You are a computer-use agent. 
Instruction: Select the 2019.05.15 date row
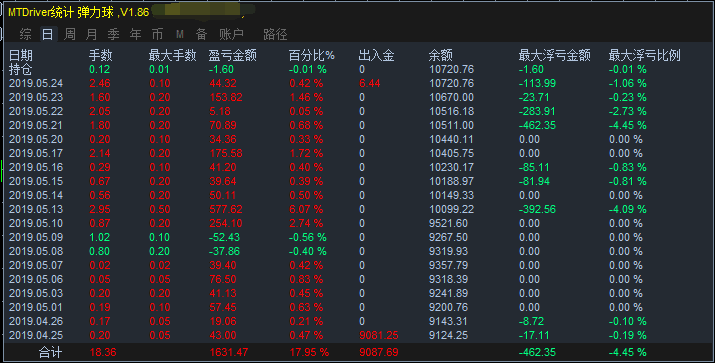tap(36, 181)
